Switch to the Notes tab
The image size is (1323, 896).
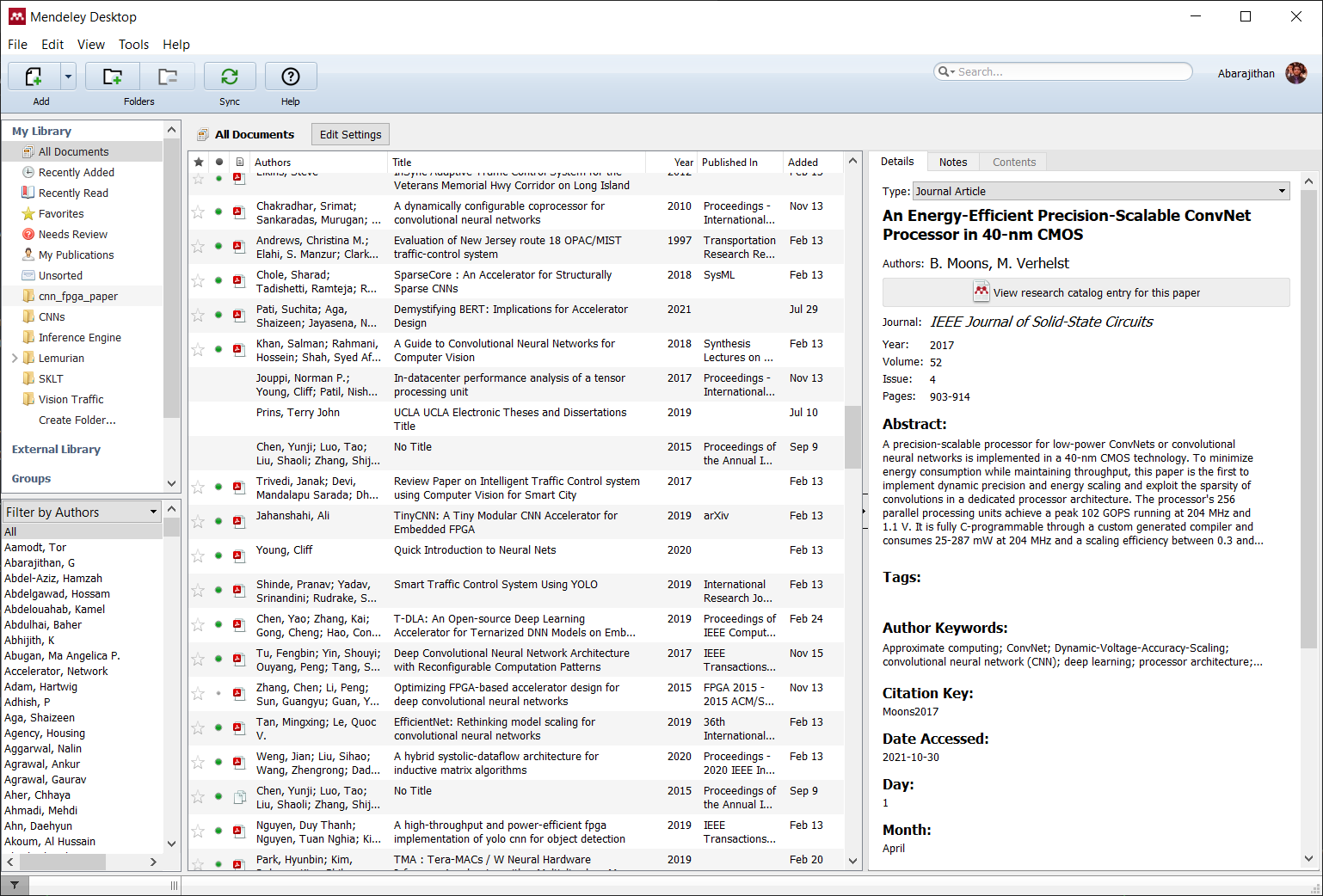[x=952, y=162]
